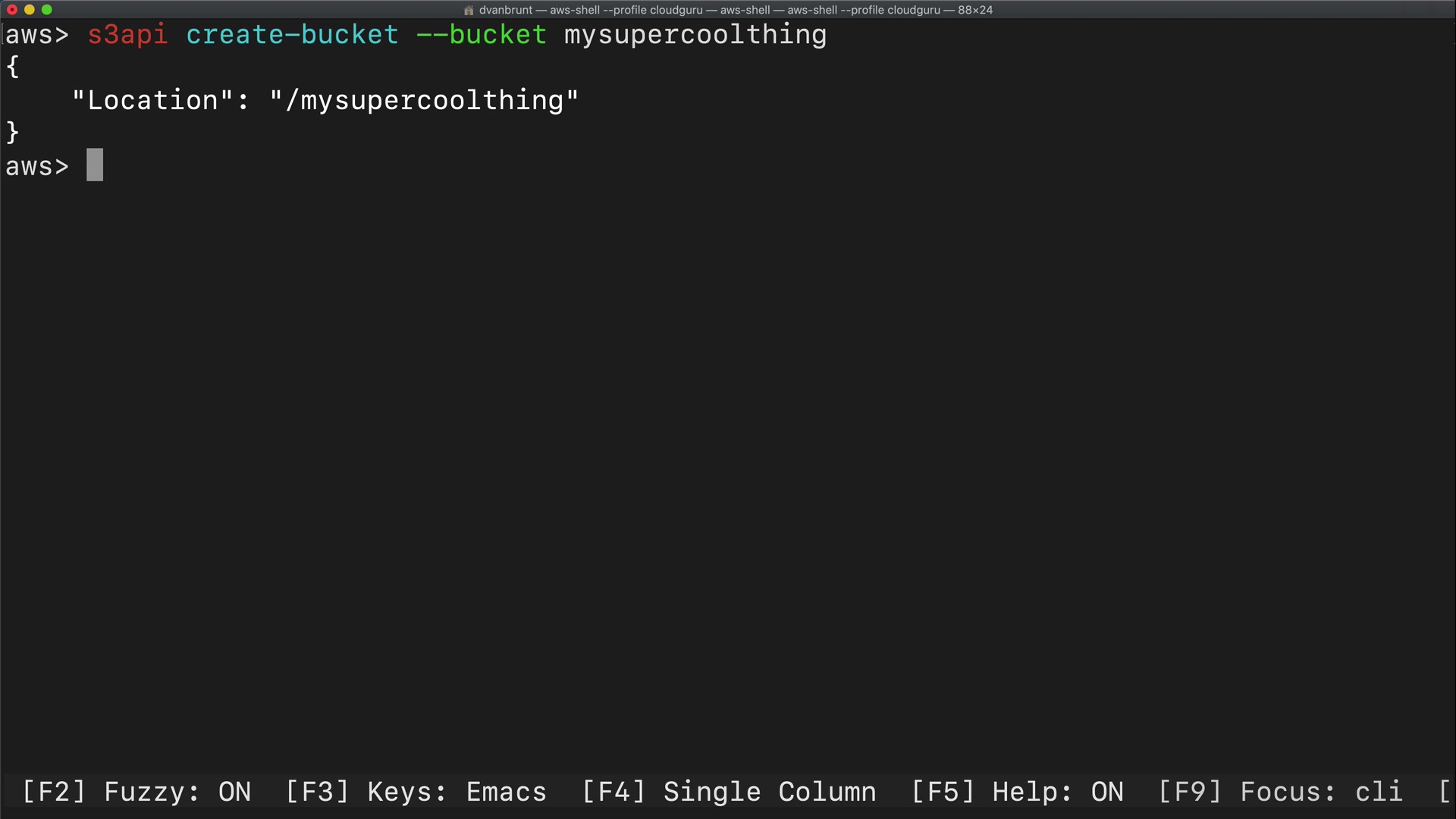
Task: Toggle the F2 Fuzzy: ON setting
Action: click(x=136, y=792)
